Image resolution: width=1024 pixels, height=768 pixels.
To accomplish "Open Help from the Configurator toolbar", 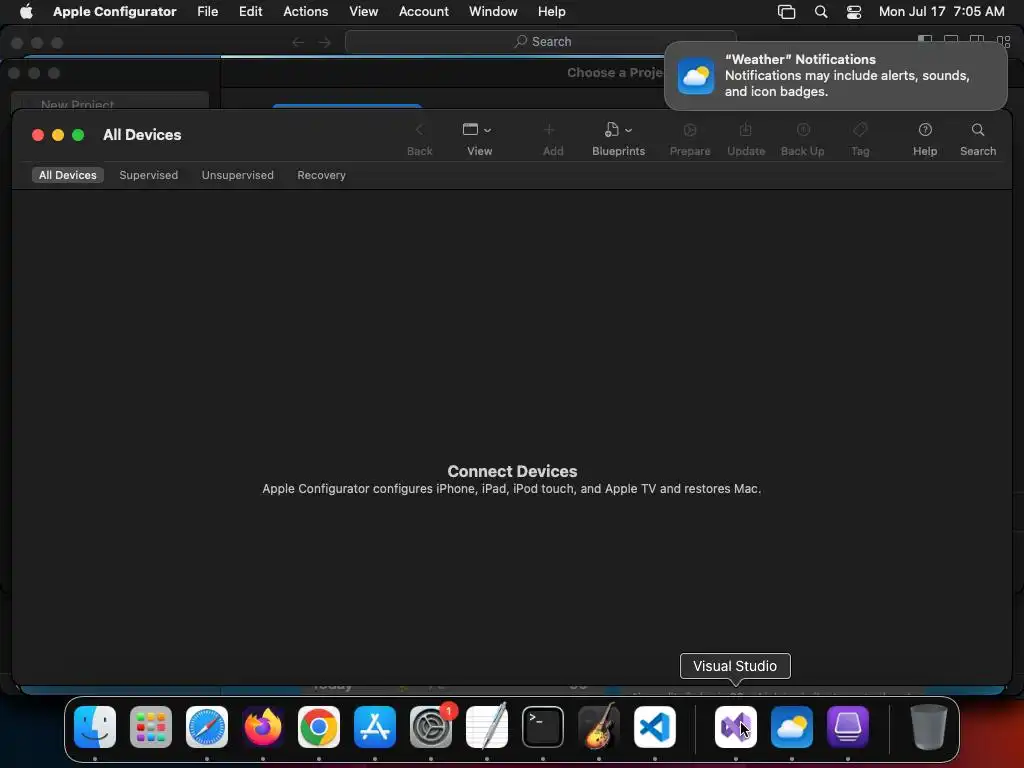I will tap(925, 139).
